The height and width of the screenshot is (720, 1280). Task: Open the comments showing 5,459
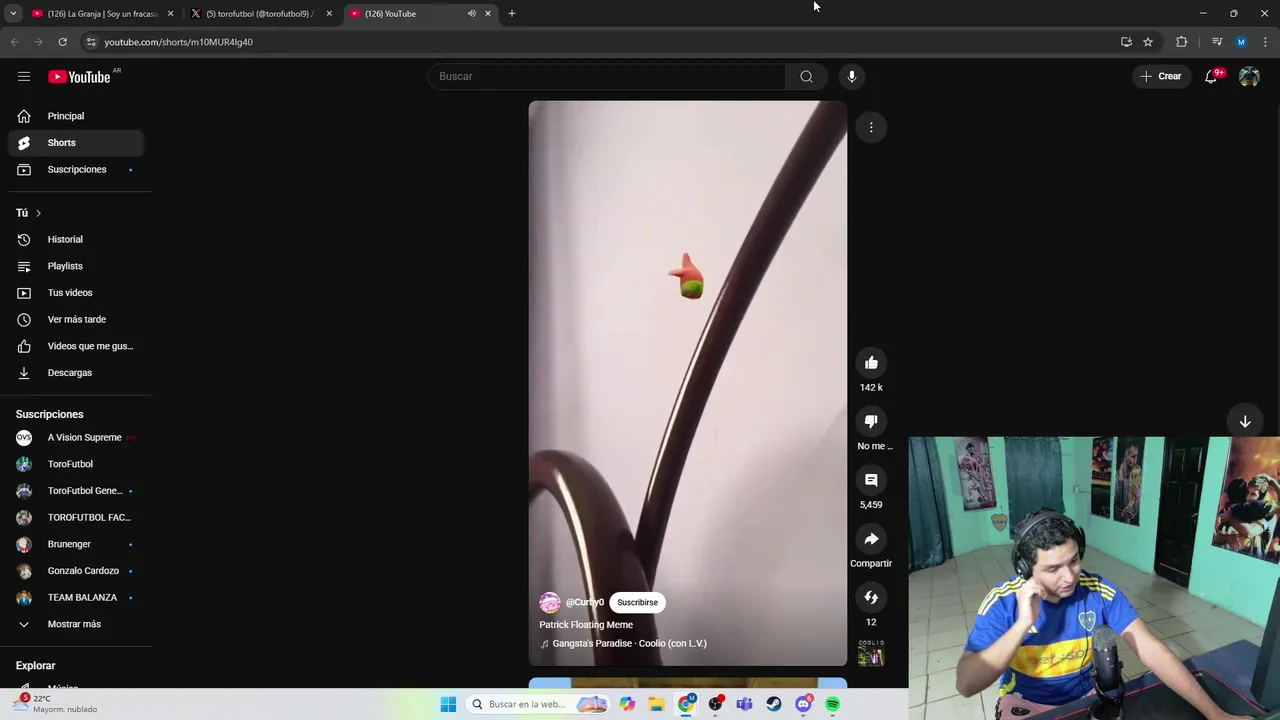871,480
